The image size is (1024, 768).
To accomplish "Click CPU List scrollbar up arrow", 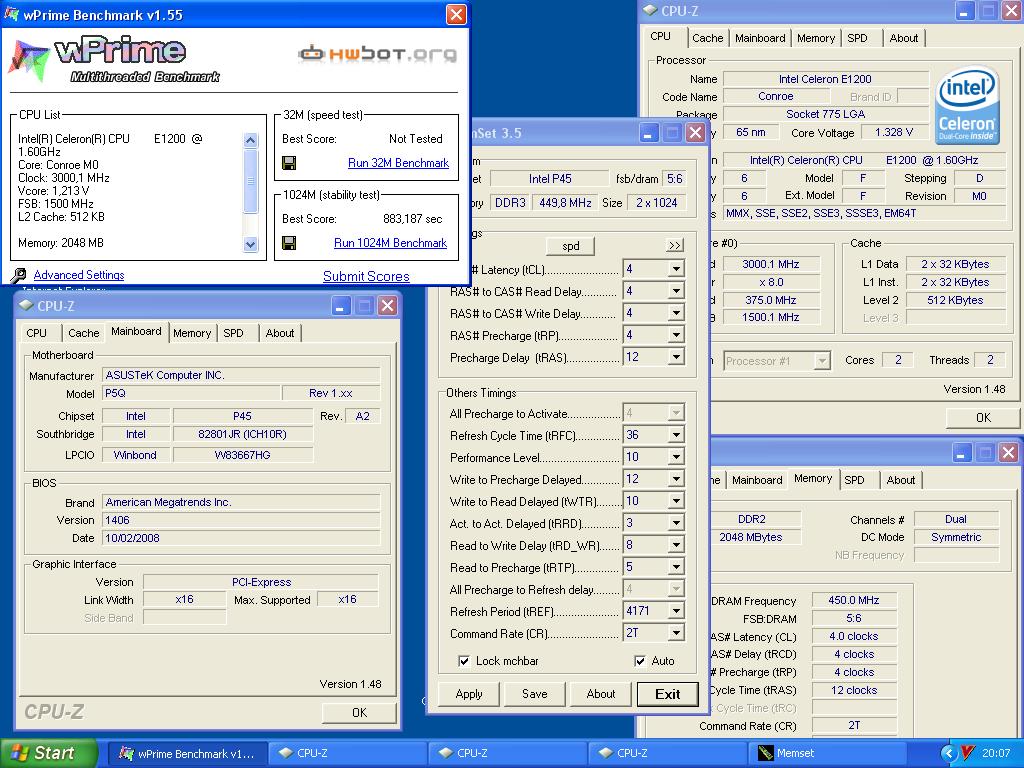I will (x=251, y=140).
